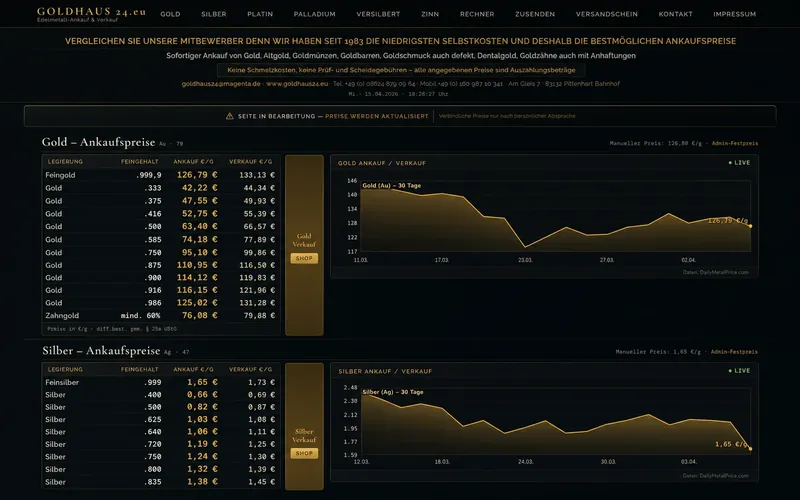Click the Silber .835 Ankauf price '1,38 €'

coord(202,482)
